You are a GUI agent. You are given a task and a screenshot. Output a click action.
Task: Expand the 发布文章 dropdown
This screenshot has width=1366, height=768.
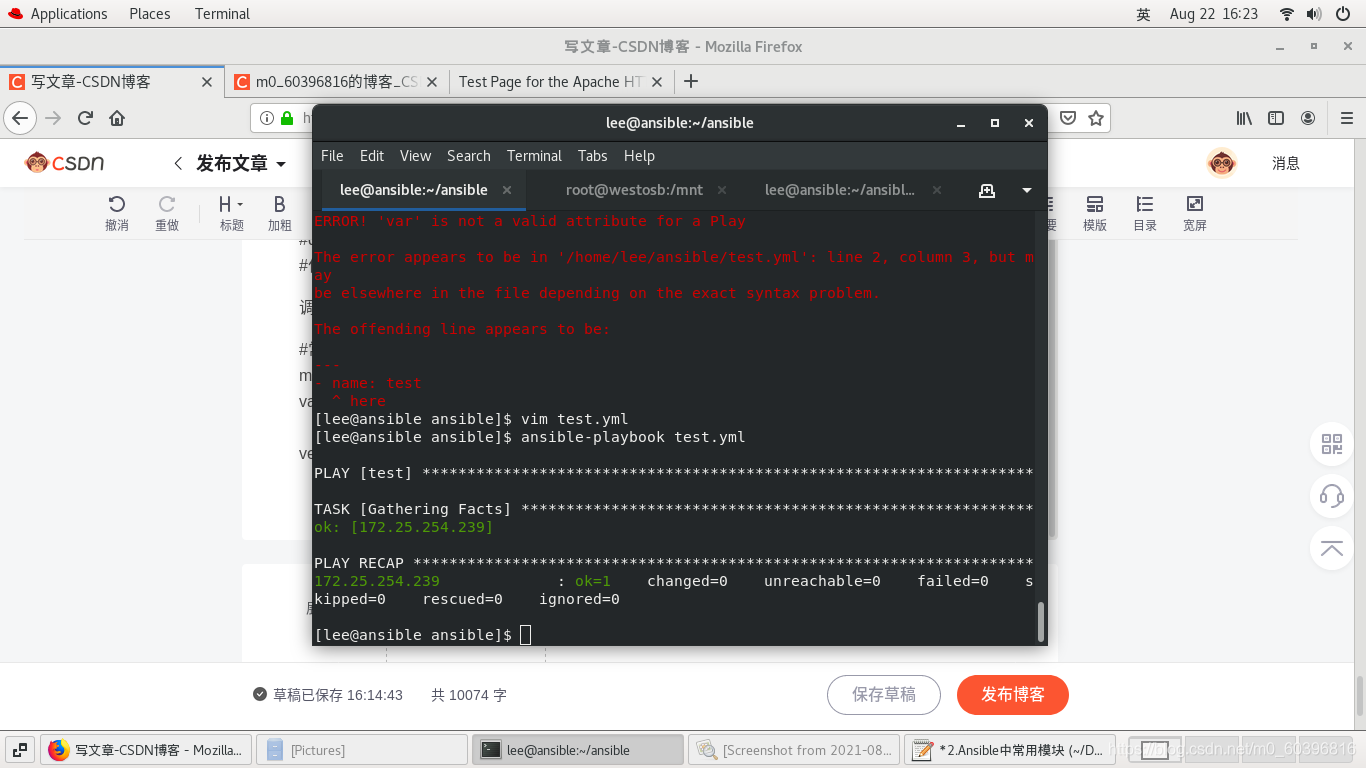click(281, 164)
